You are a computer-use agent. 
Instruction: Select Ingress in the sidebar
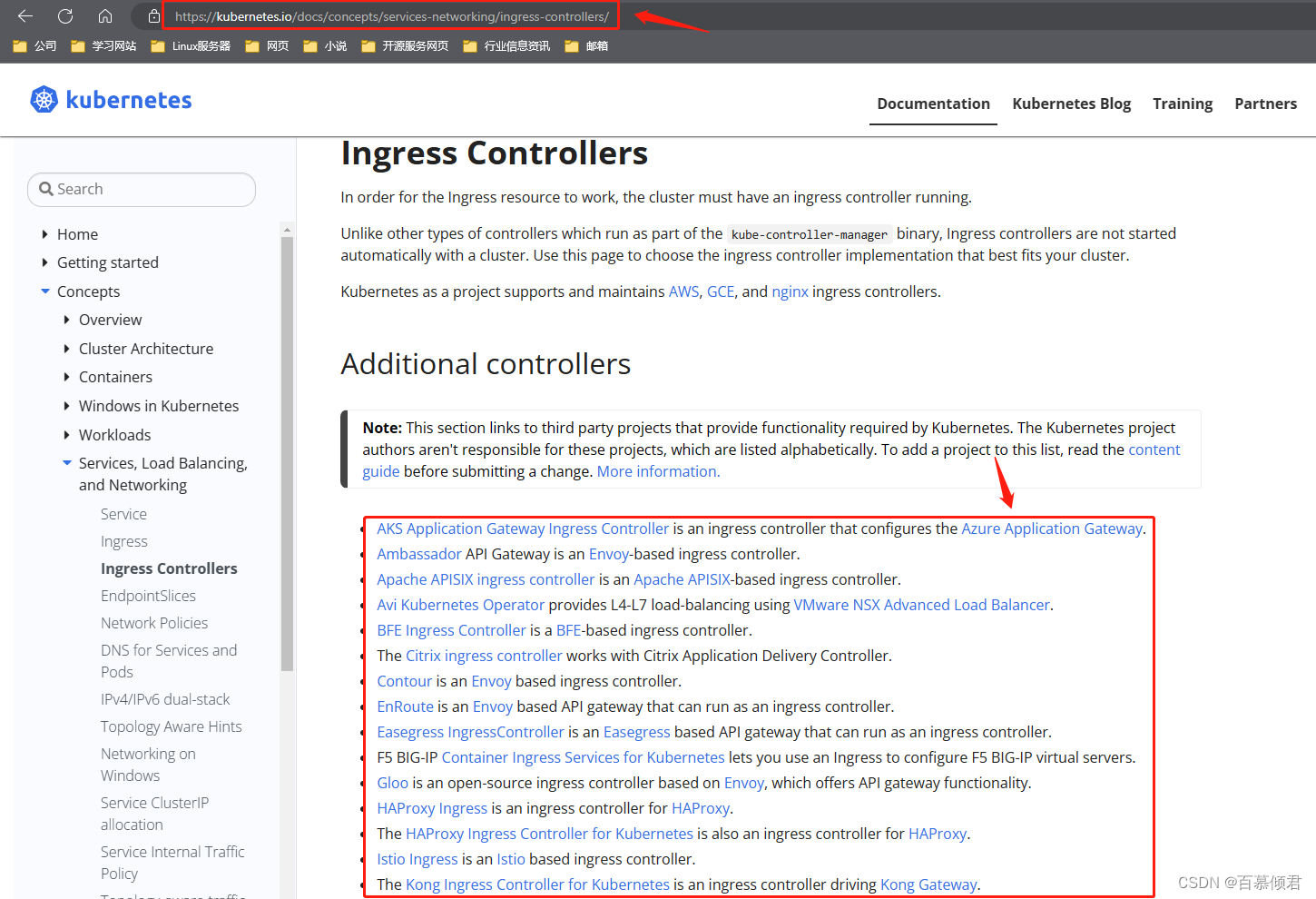[x=124, y=541]
